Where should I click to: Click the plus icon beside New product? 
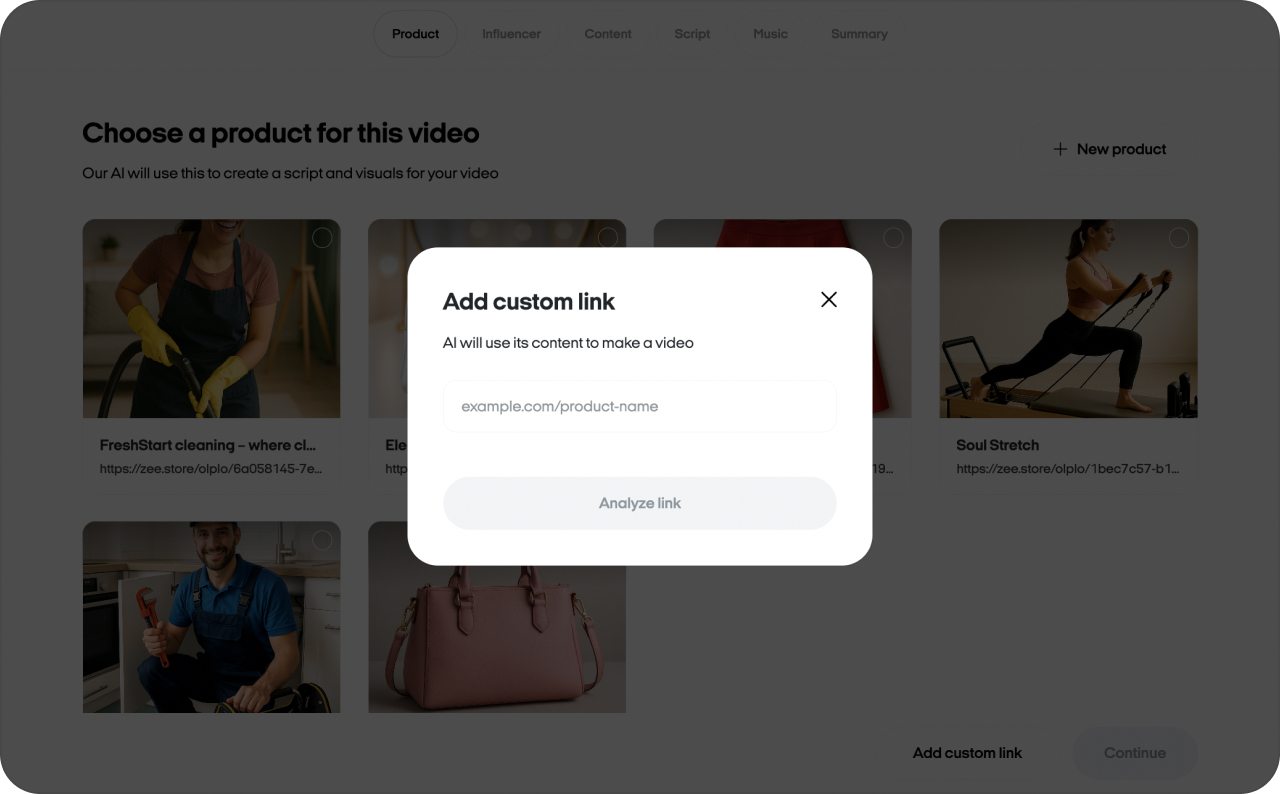pos(1060,148)
